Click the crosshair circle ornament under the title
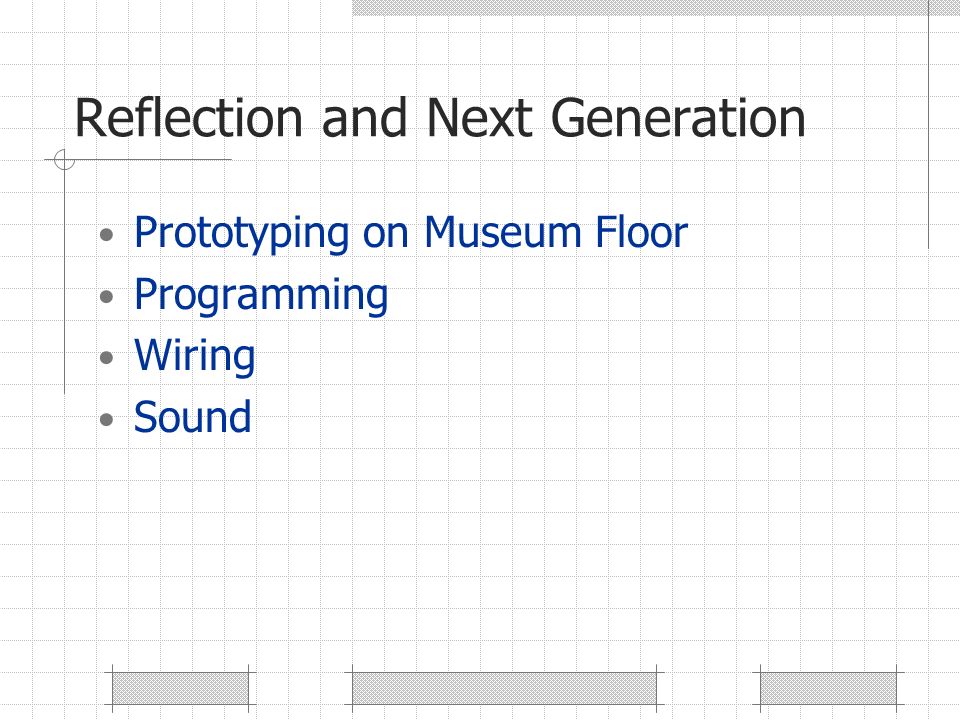This screenshot has height=720, width=960. 64,159
